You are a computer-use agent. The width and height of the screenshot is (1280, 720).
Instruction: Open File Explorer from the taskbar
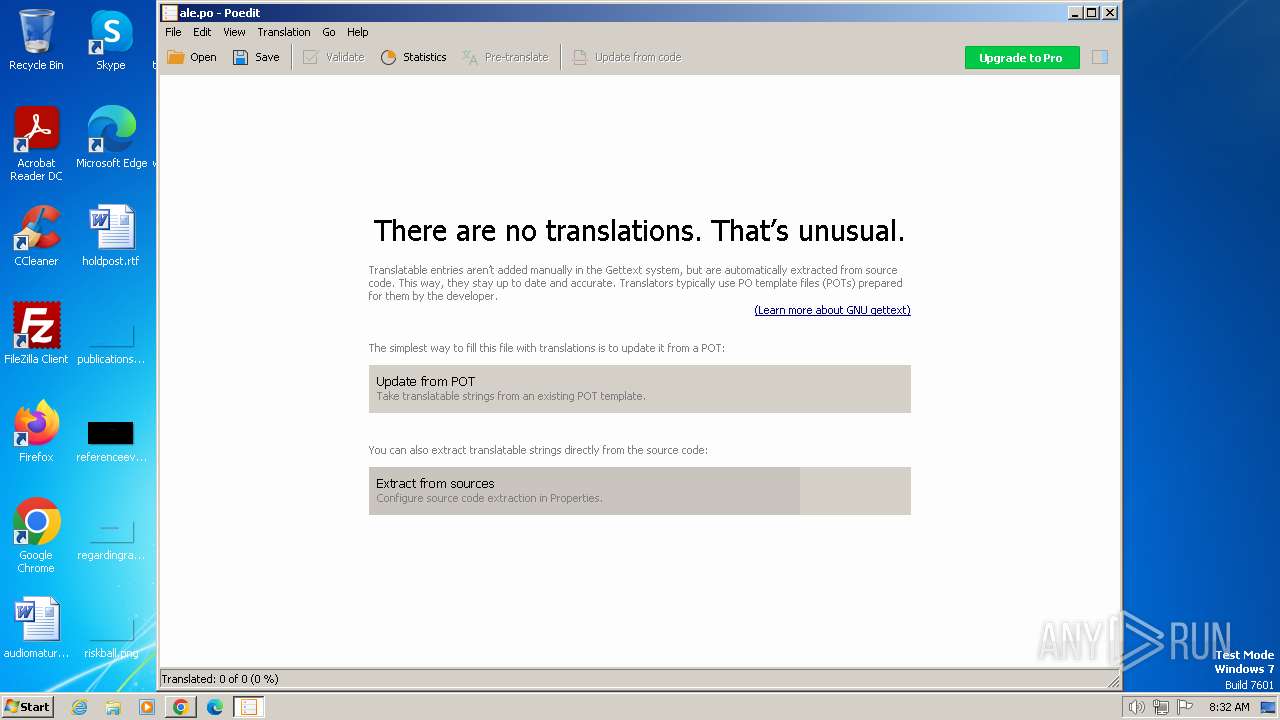click(x=113, y=707)
